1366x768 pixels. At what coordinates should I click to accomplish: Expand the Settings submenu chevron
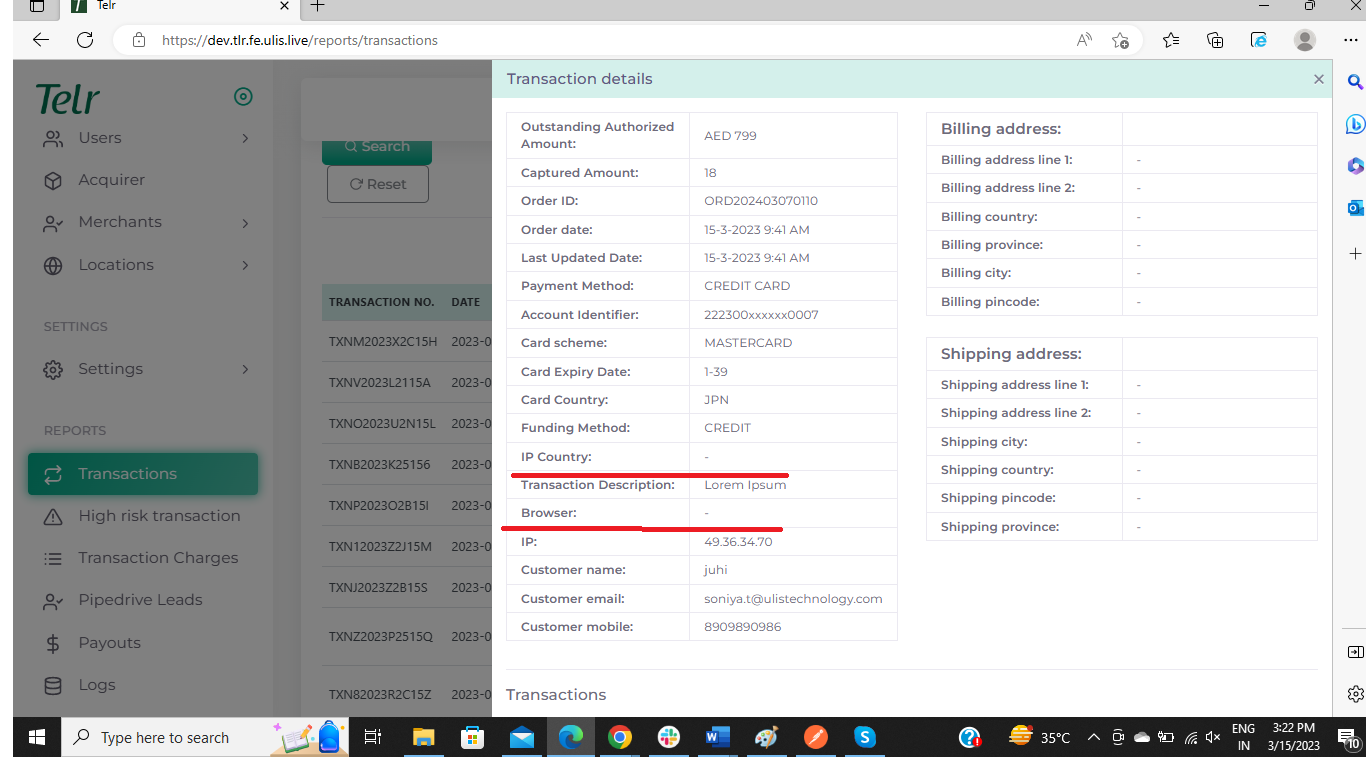(245, 369)
